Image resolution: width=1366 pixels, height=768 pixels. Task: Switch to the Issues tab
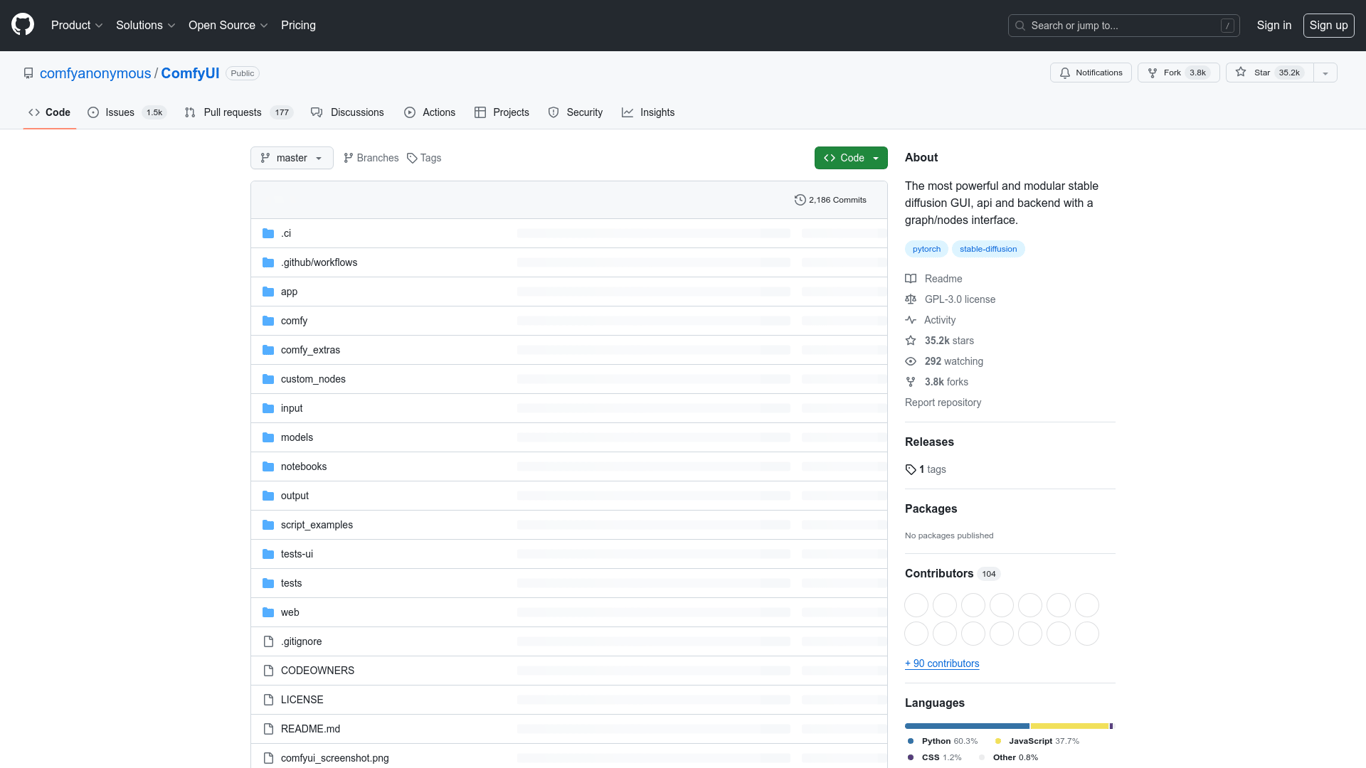(x=126, y=113)
